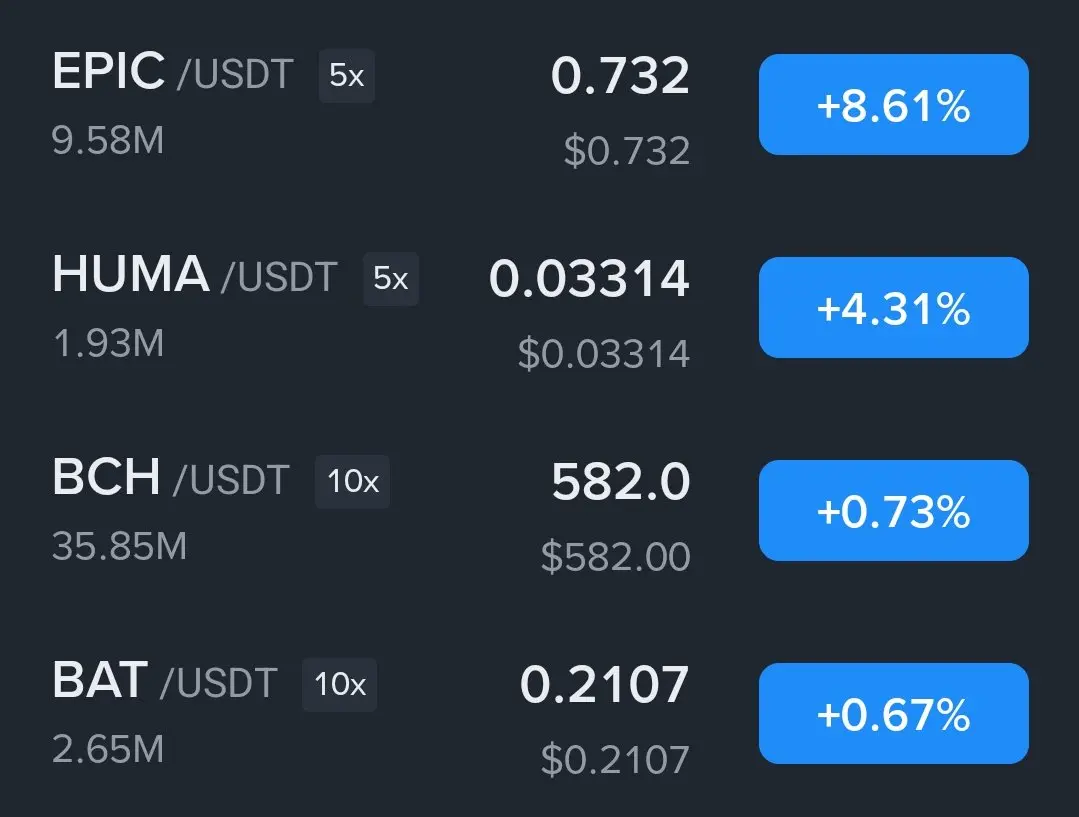Click the HUMA last price 0.03314
The height and width of the screenshot is (817, 1079).
589,279
